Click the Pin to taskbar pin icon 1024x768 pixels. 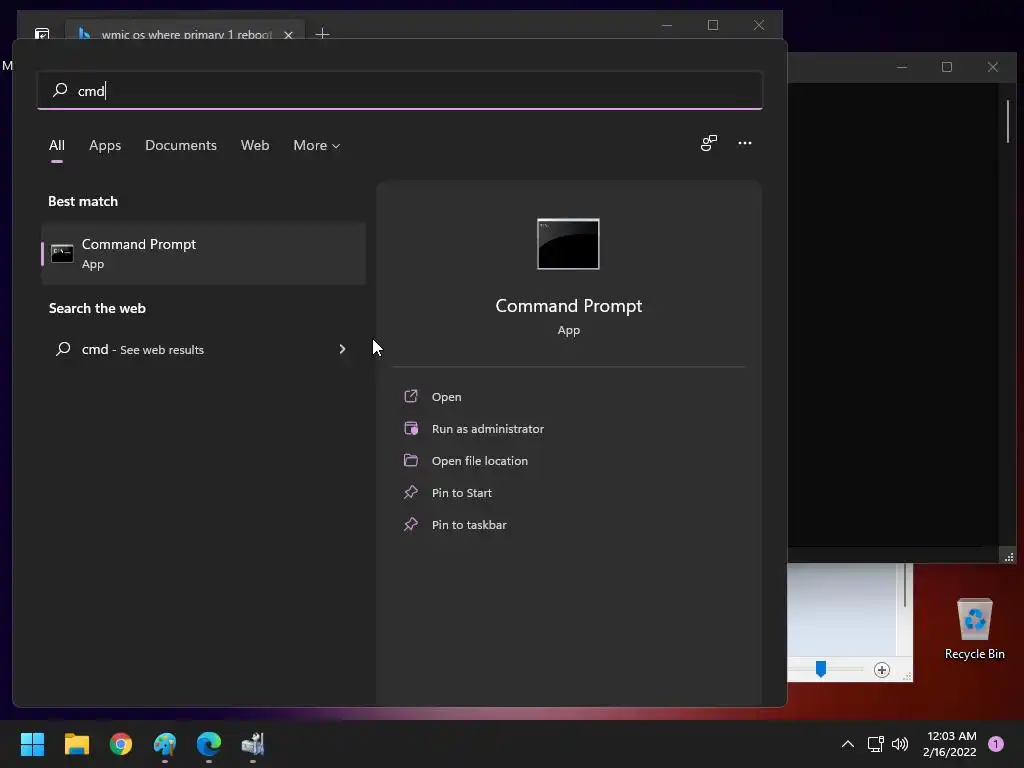tap(411, 524)
